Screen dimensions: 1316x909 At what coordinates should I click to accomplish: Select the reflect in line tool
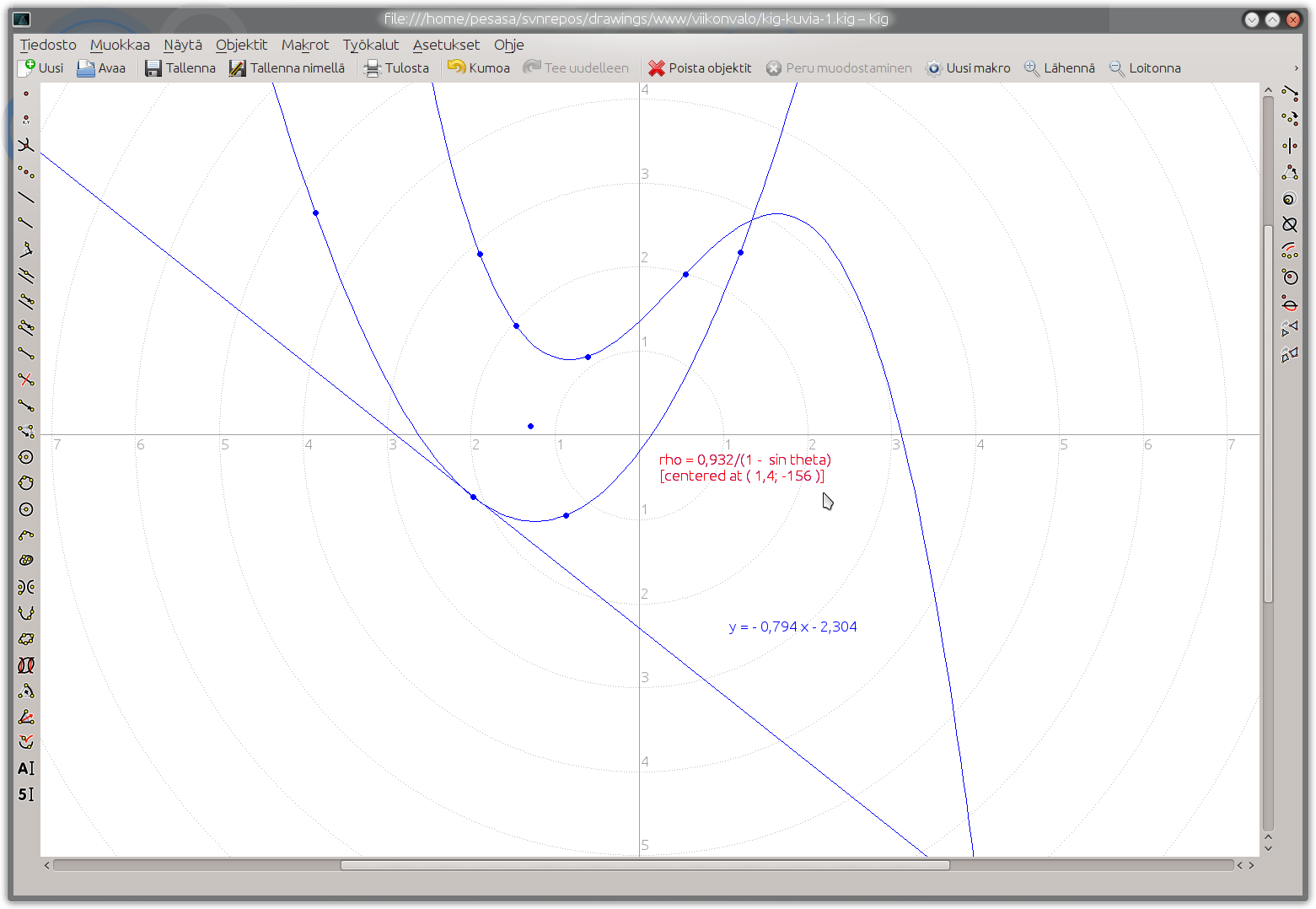[x=1290, y=146]
